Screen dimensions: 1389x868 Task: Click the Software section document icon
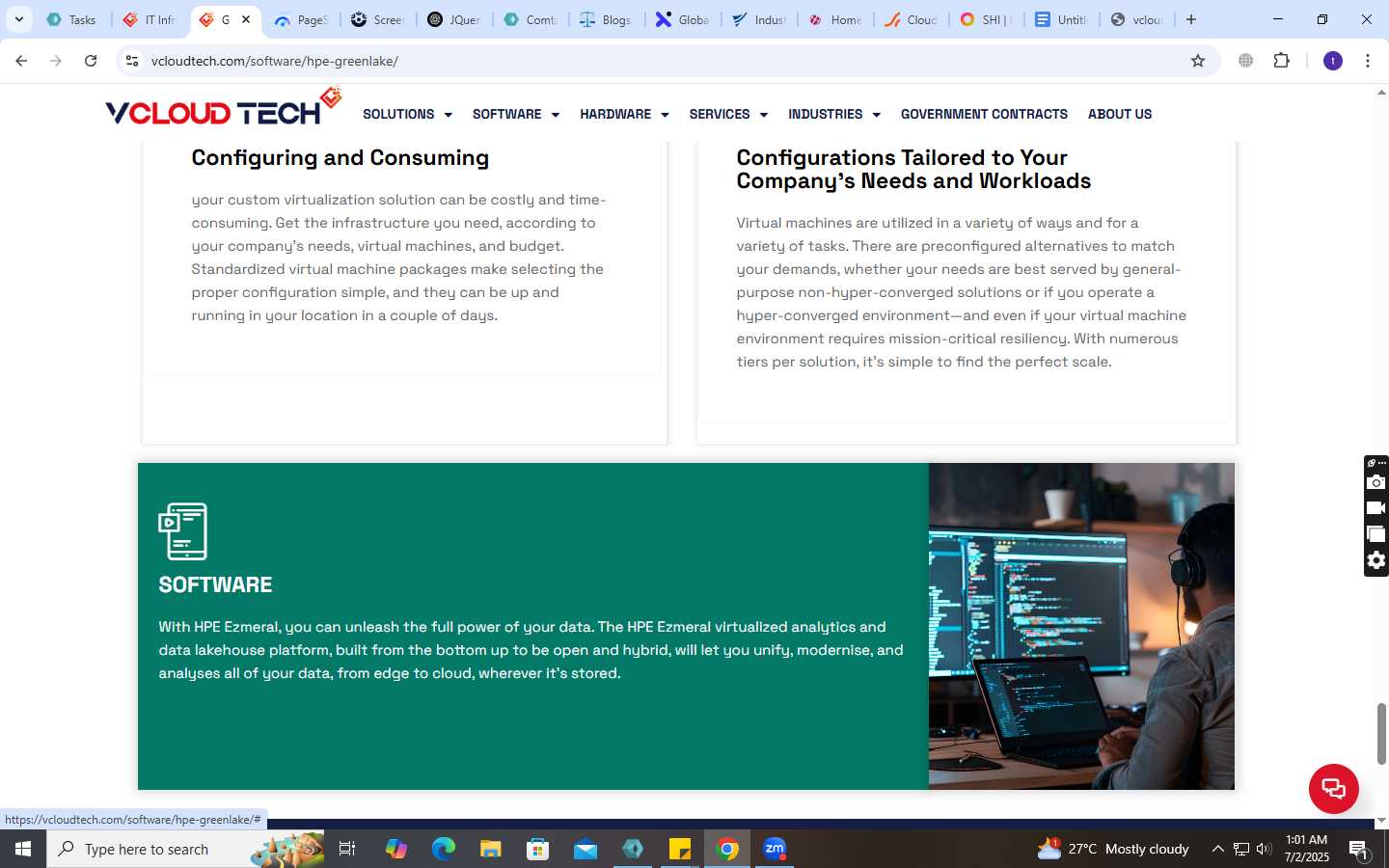click(x=182, y=531)
